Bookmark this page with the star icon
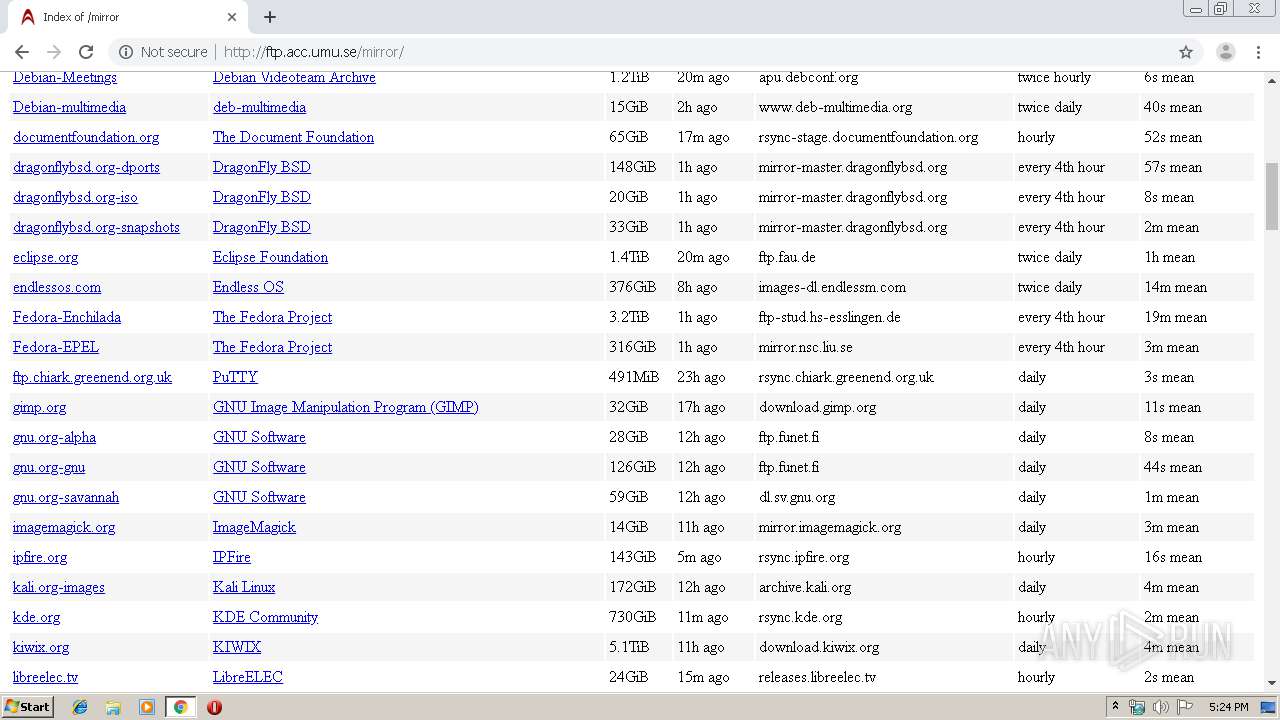Screen dimensions: 1280x720 1186,52
